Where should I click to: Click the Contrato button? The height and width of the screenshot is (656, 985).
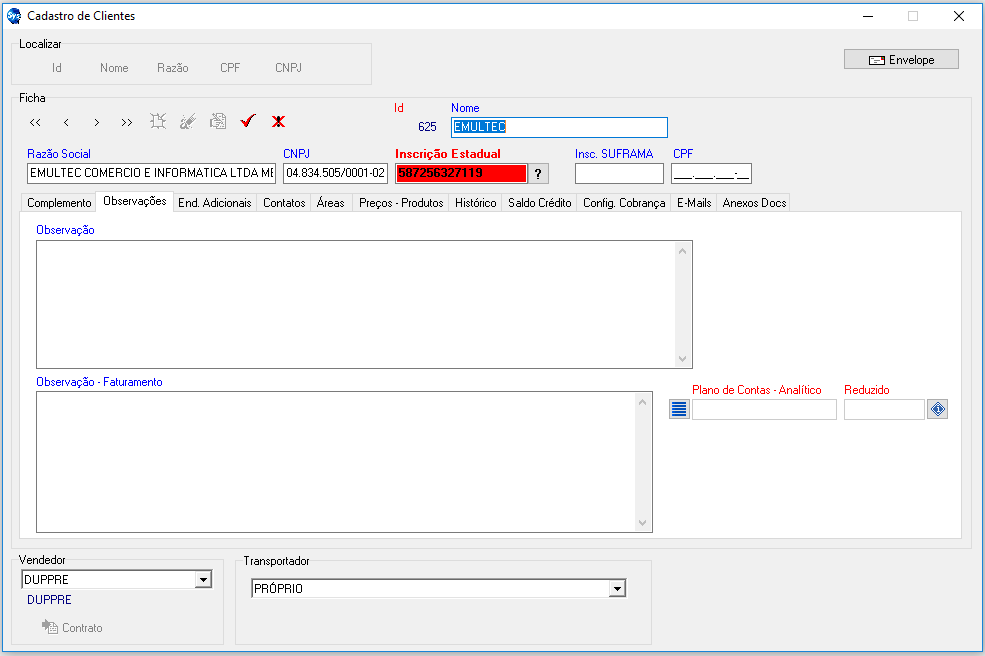point(73,627)
